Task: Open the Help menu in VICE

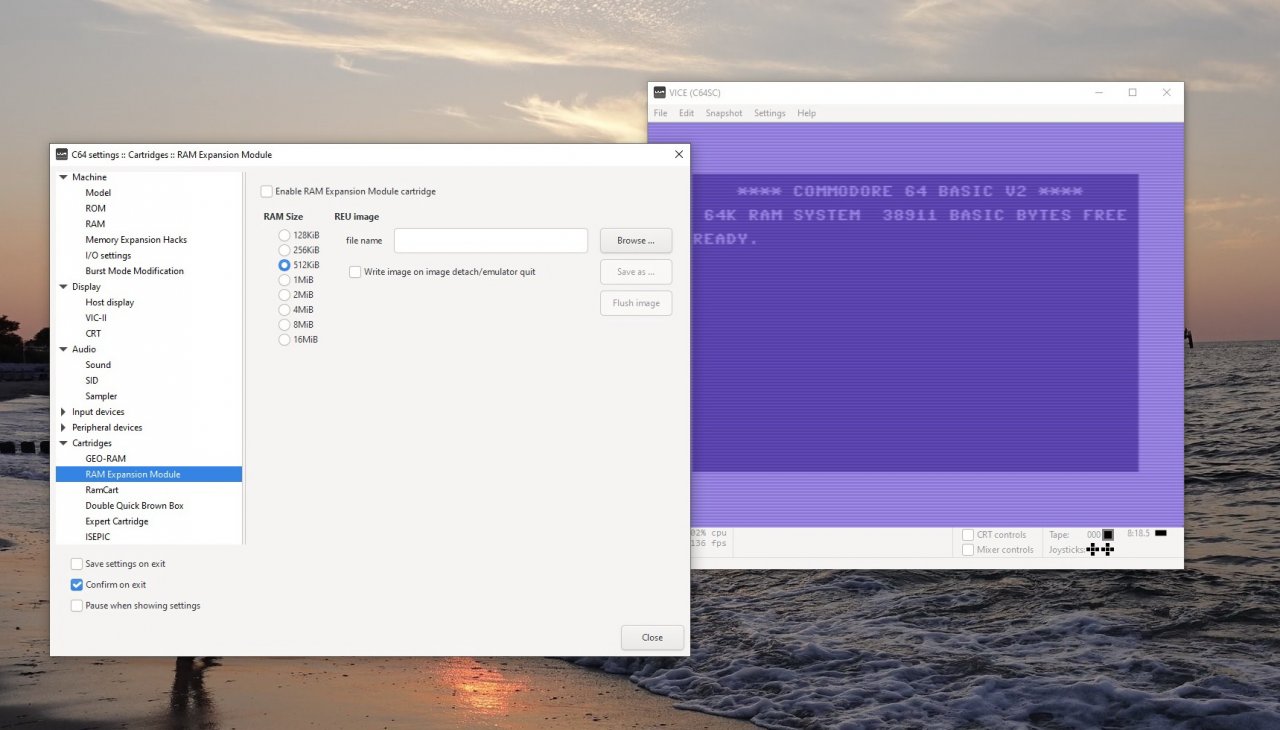Action: (806, 113)
